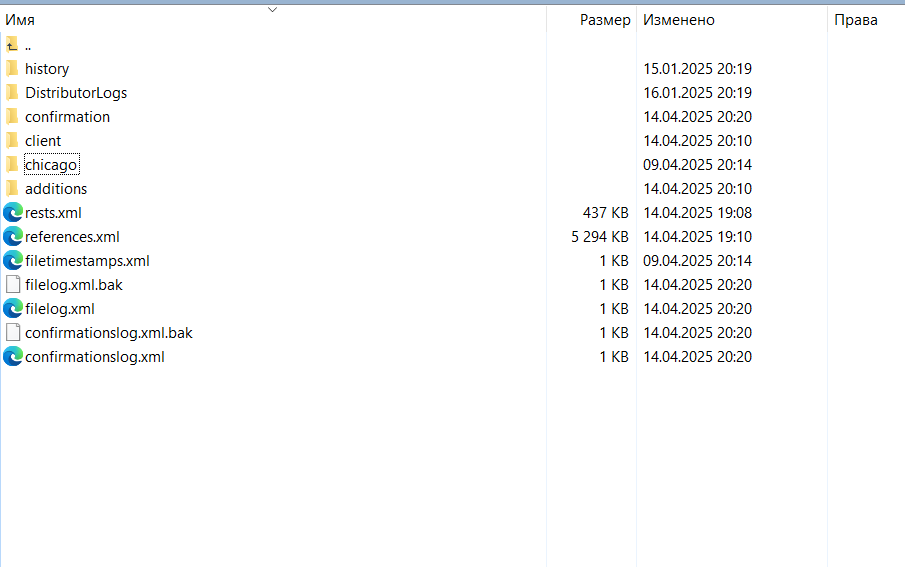
Task: Click the Edge icon beside filetimestamps.xml
Action: click(x=13, y=260)
